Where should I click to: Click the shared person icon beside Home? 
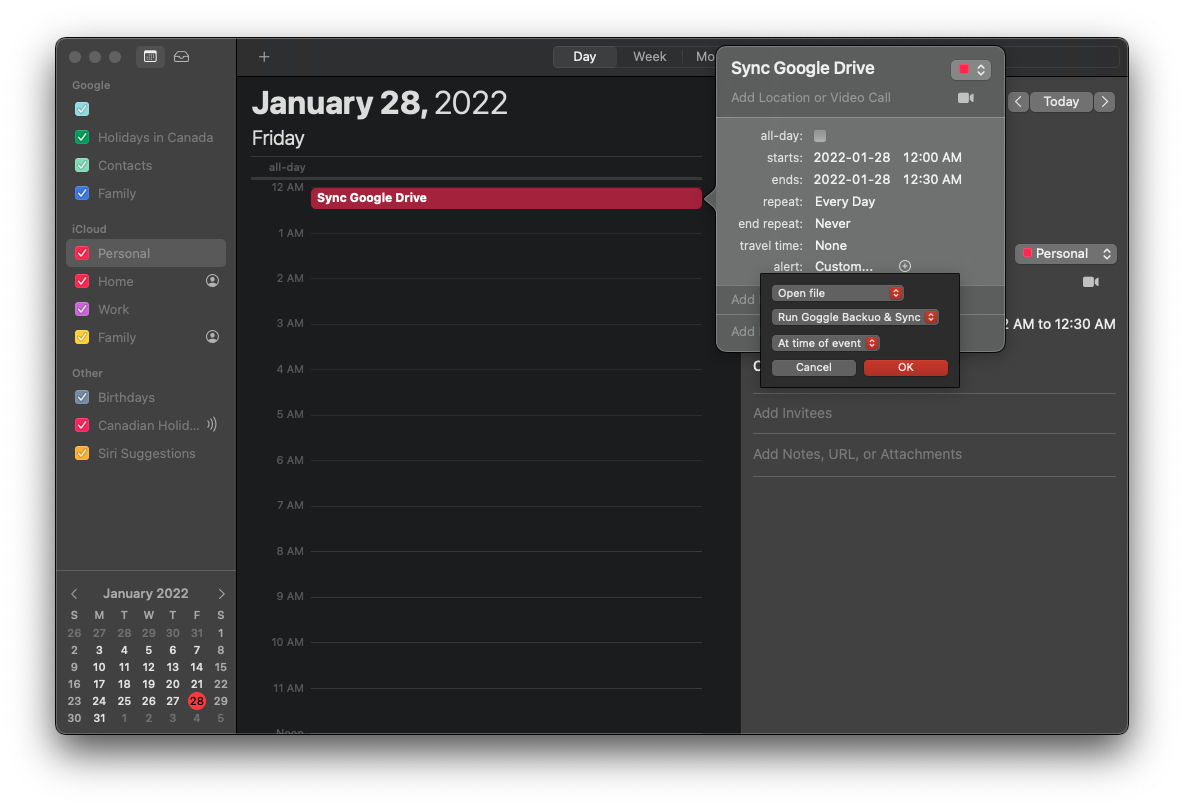212,281
